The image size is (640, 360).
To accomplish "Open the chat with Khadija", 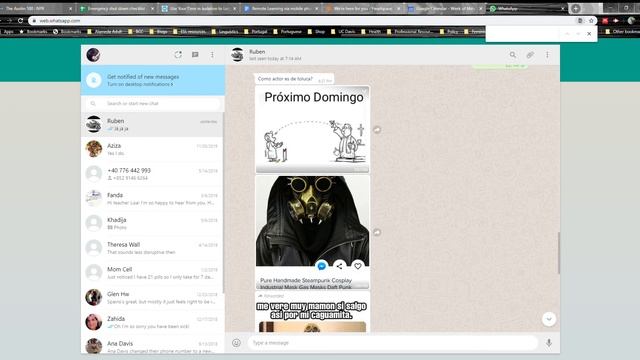I will coord(153,223).
